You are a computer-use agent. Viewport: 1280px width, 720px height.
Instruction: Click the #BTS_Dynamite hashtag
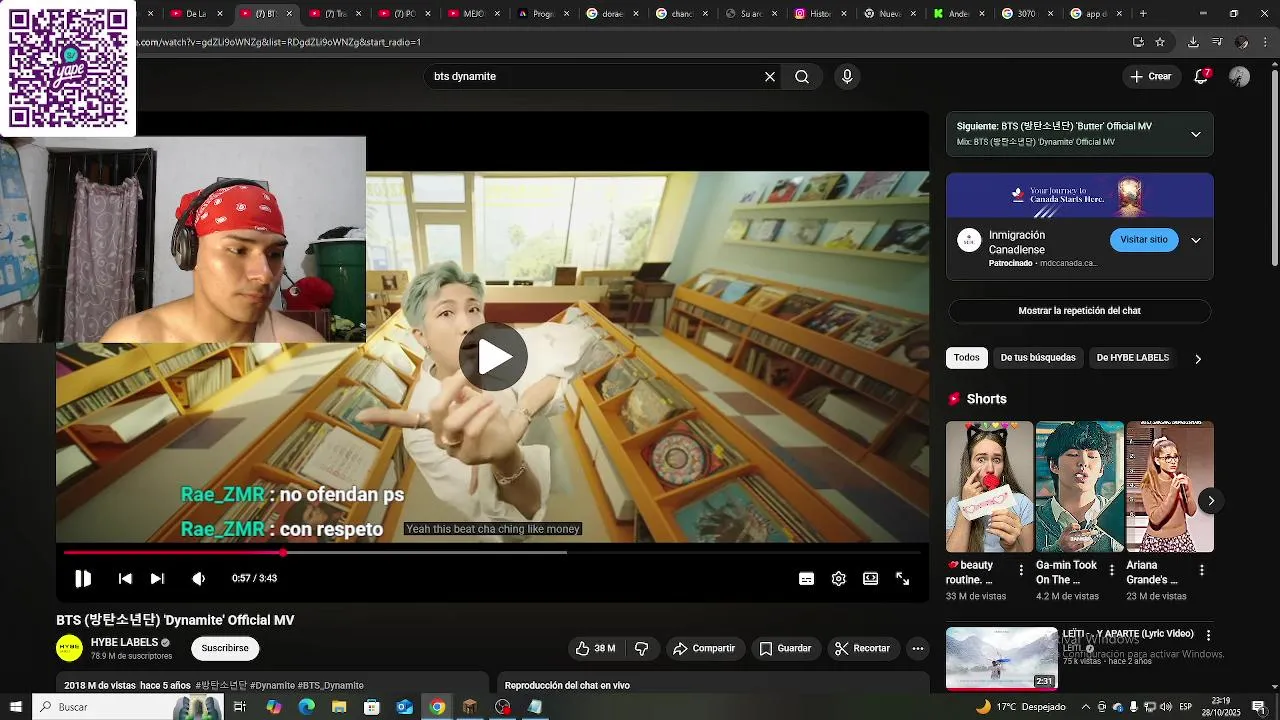[x=330, y=685]
